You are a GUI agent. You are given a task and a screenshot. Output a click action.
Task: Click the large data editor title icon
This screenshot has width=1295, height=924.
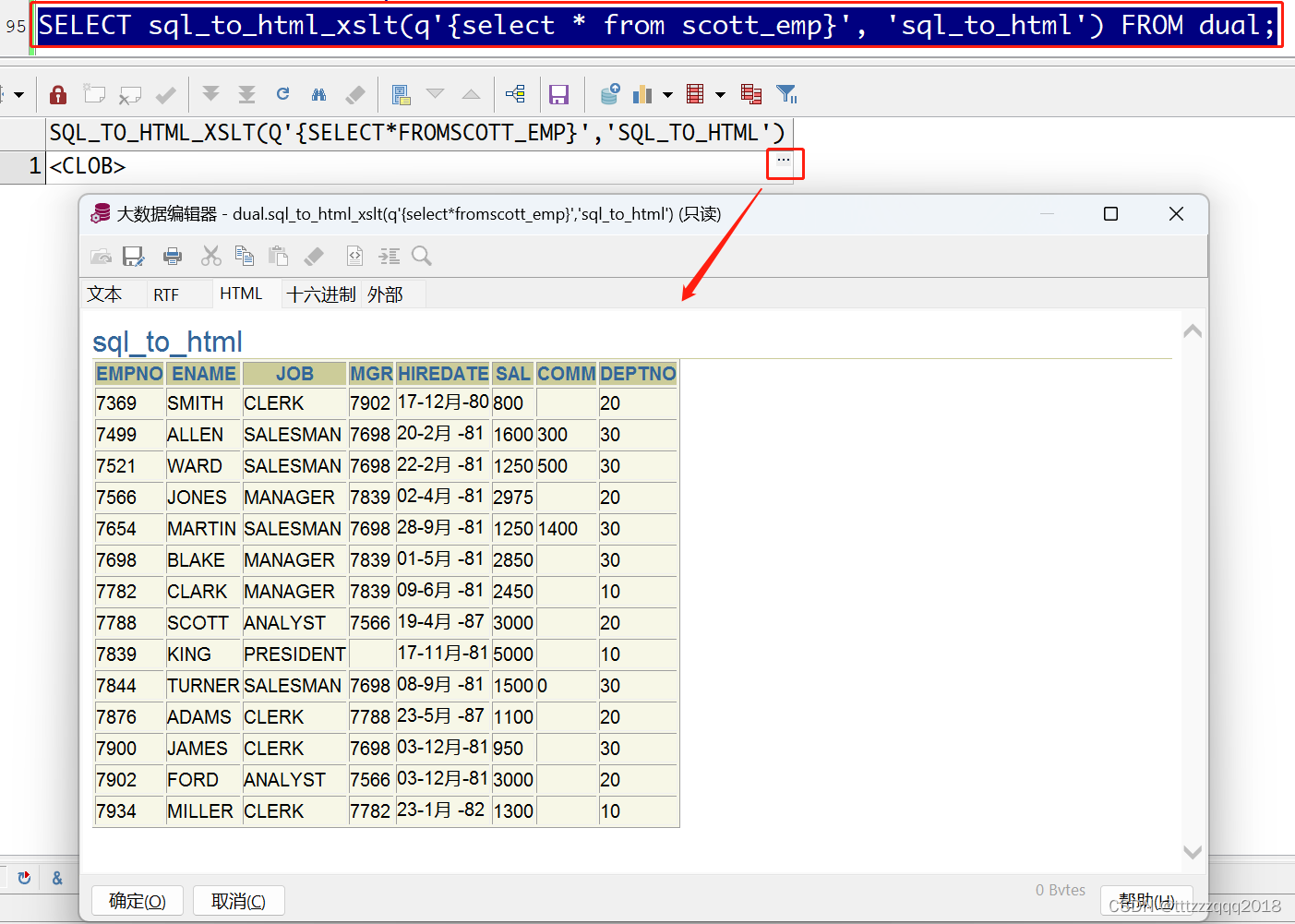click(101, 214)
